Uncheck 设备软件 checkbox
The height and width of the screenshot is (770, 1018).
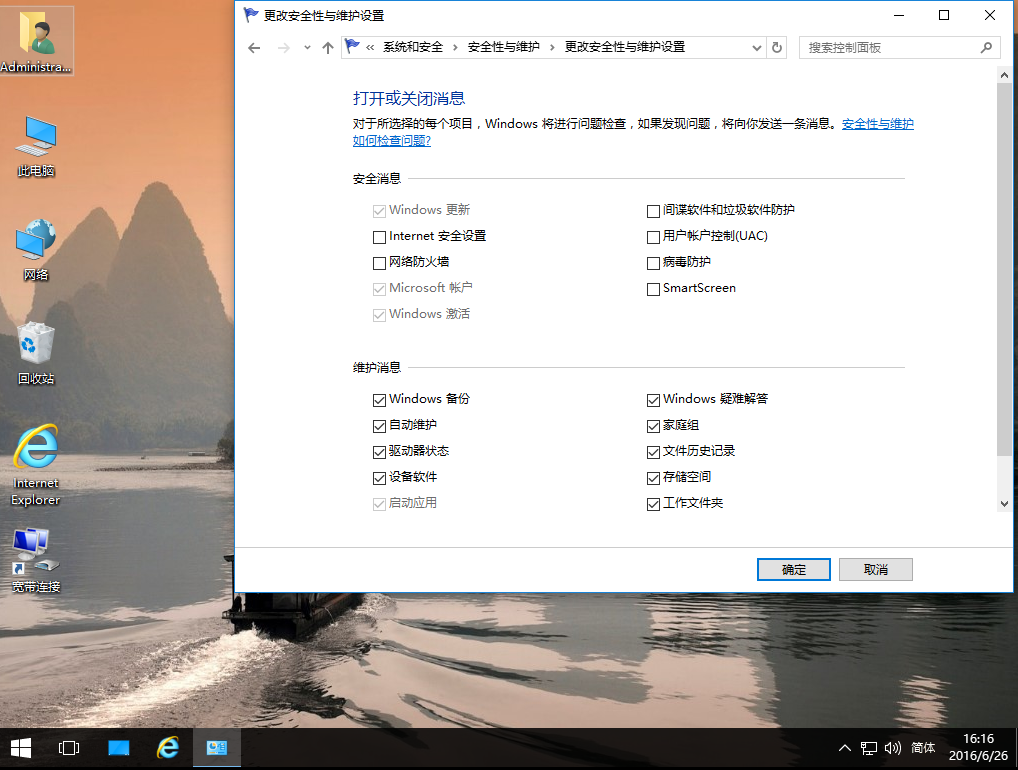pos(380,478)
